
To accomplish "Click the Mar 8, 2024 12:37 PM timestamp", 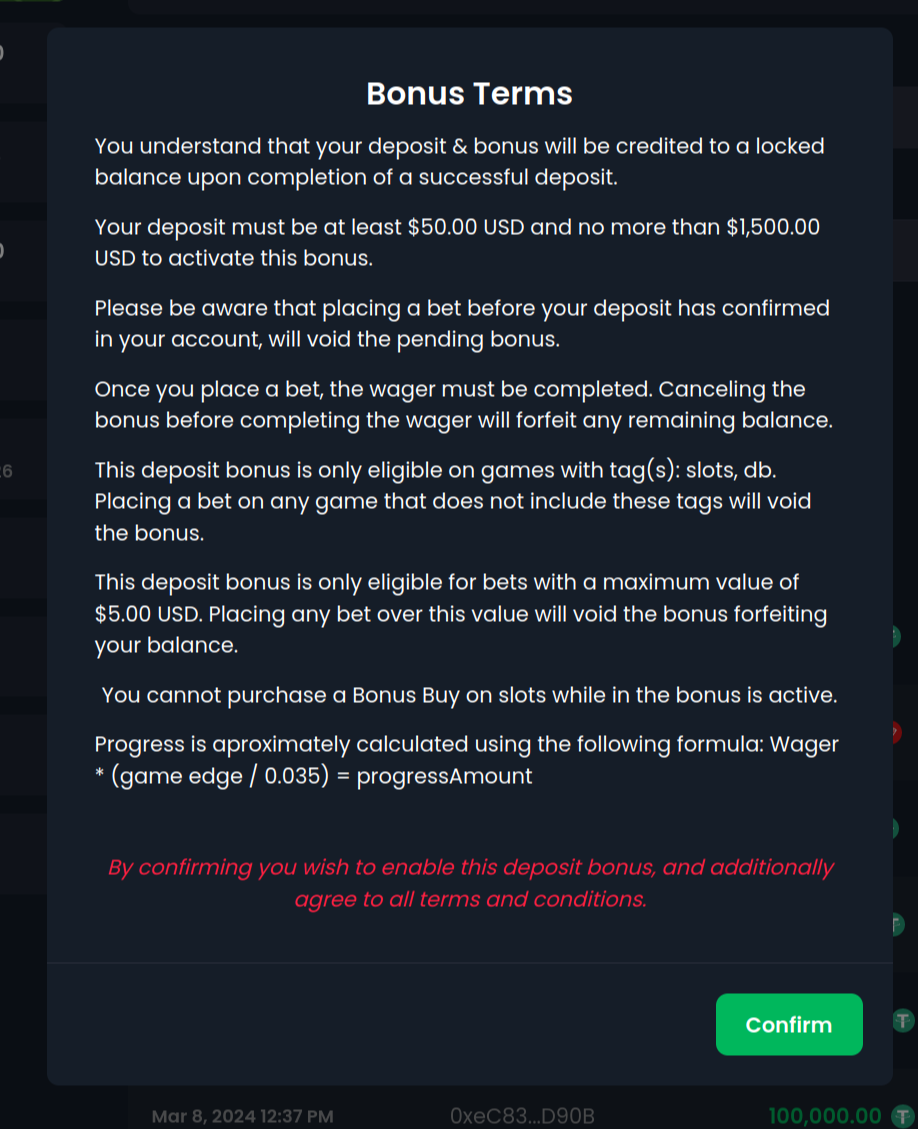I will [242, 1116].
